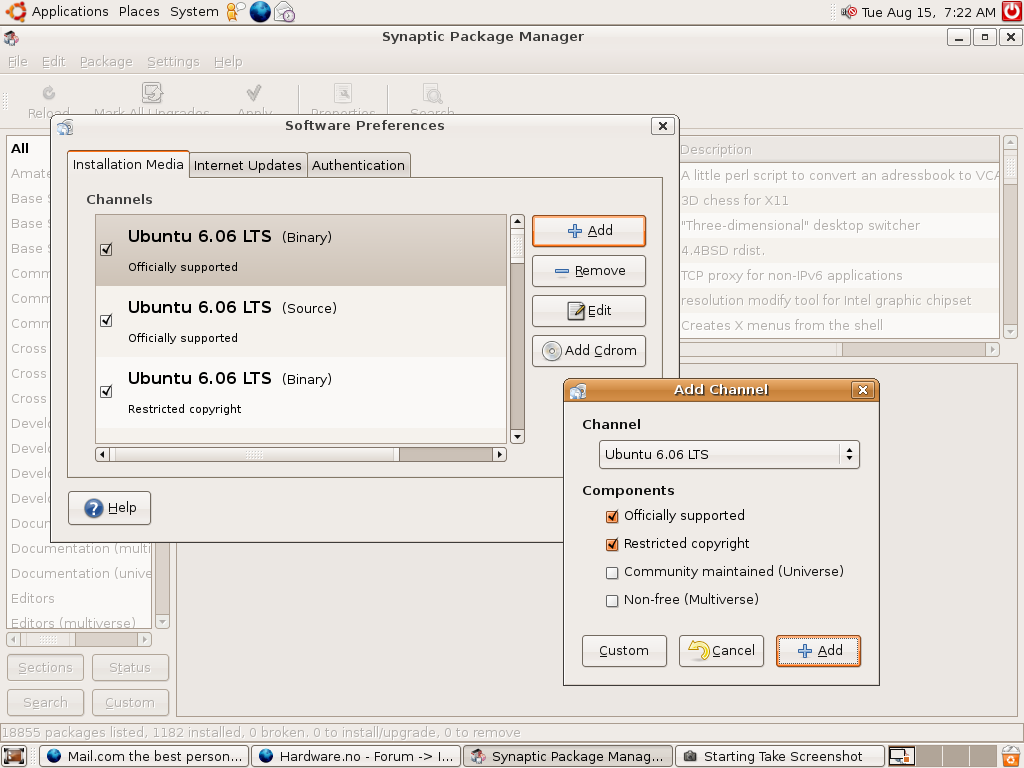Uncheck Ubuntu 6.06 LTS Source channel

click(x=106, y=321)
